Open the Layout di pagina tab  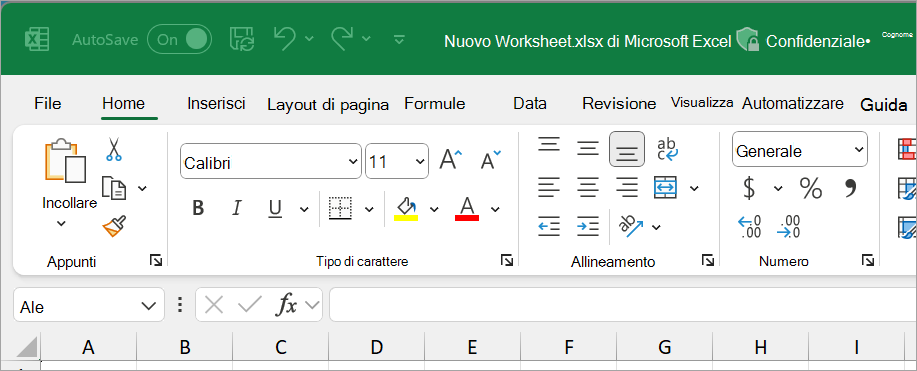(x=328, y=105)
